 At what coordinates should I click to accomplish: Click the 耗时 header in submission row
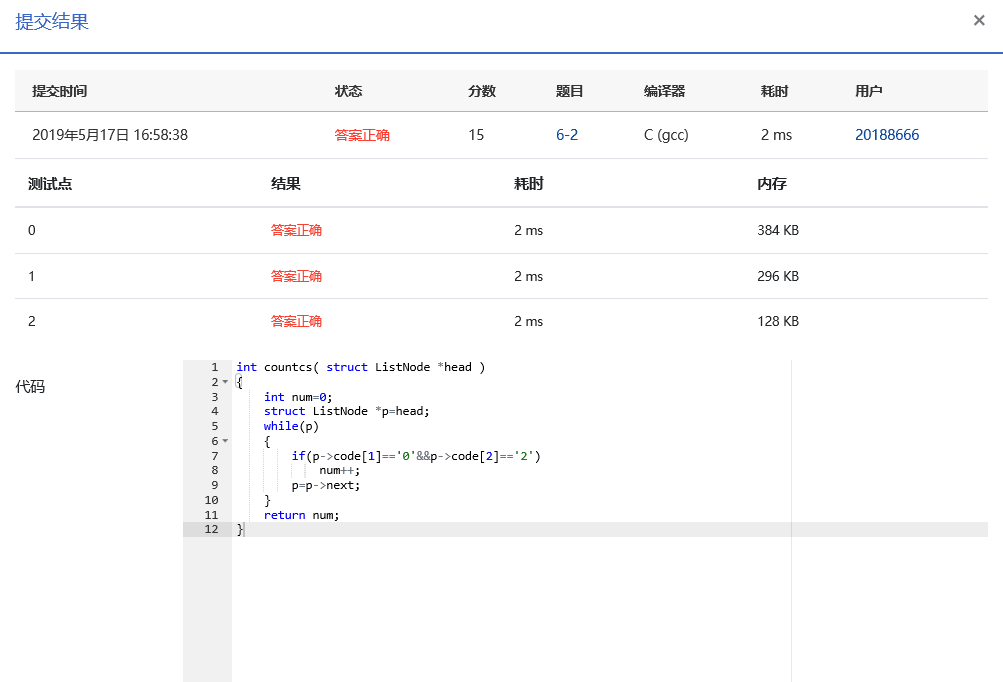pyautogui.click(x=774, y=91)
